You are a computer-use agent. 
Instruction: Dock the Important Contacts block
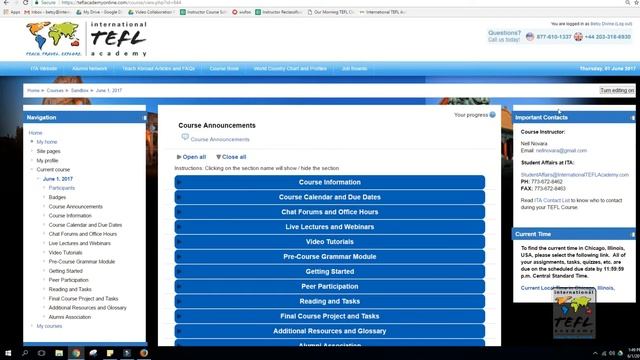pos(633,118)
